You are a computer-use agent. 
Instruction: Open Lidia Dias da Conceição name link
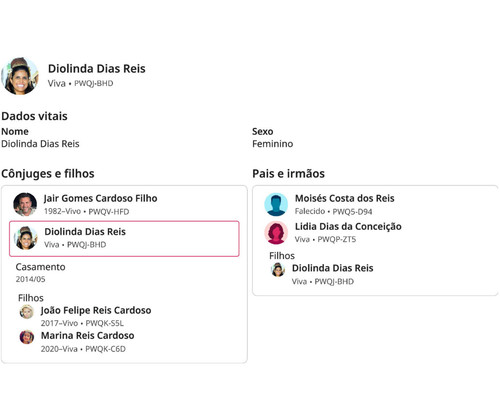[348, 227]
